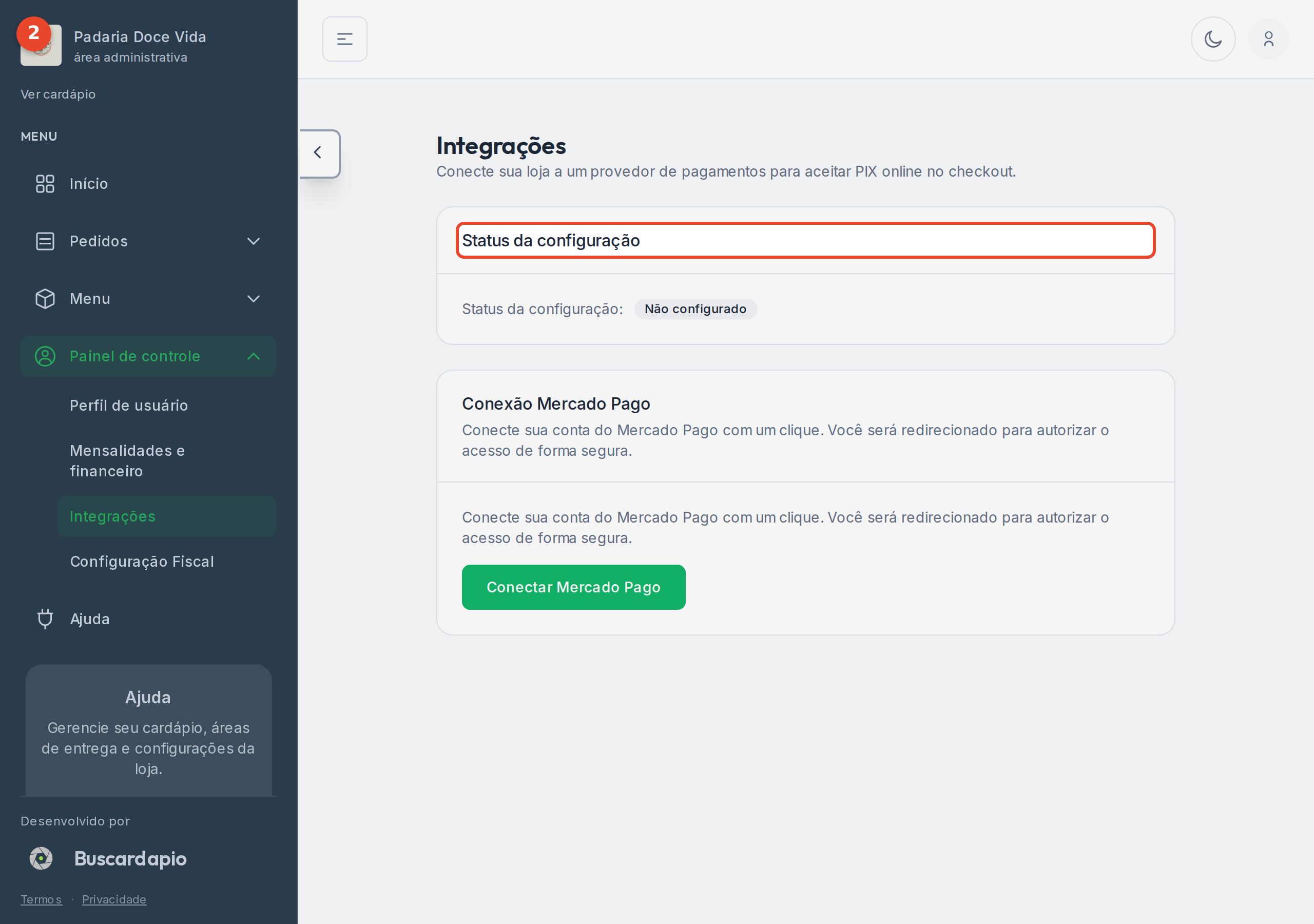
Task: Collapse the Painel de controle chevron
Action: pos(254,356)
